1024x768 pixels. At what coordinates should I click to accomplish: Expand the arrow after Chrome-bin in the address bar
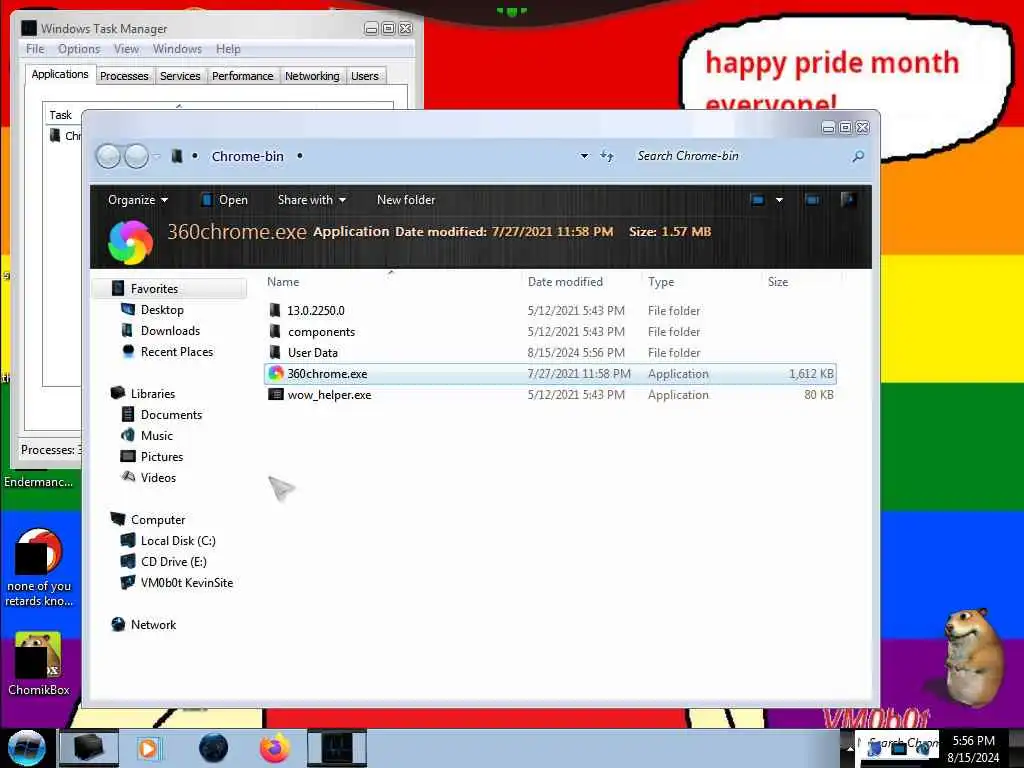(300, 156)
